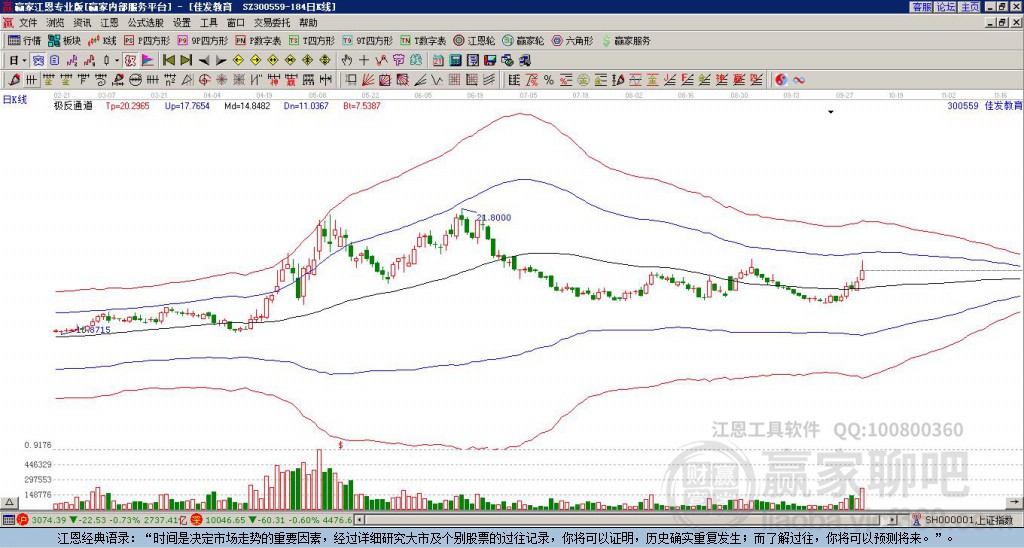Select the hand pan tool

click(347, 61)
